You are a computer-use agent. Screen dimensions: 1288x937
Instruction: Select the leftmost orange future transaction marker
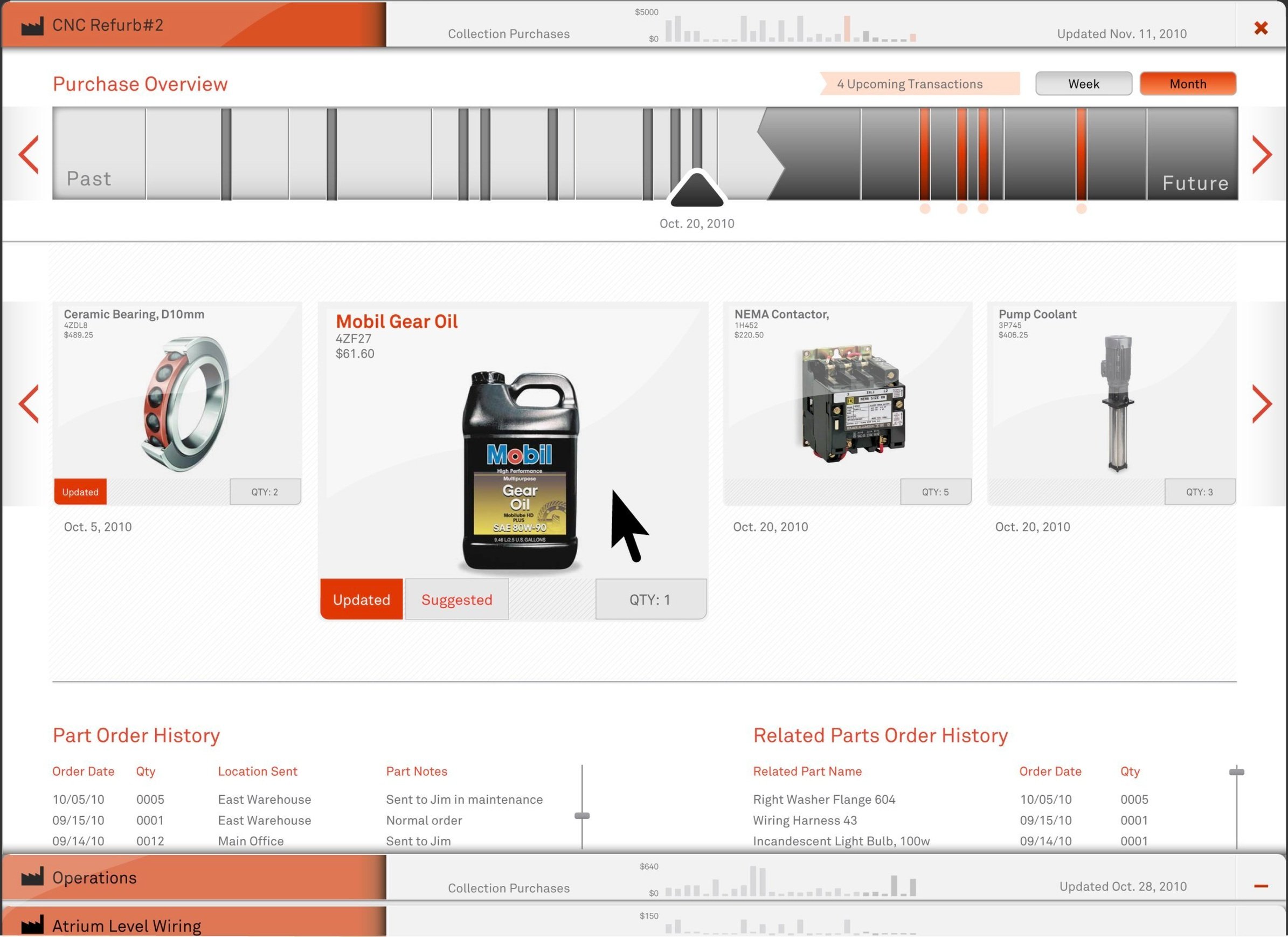[x=925, y=154]
